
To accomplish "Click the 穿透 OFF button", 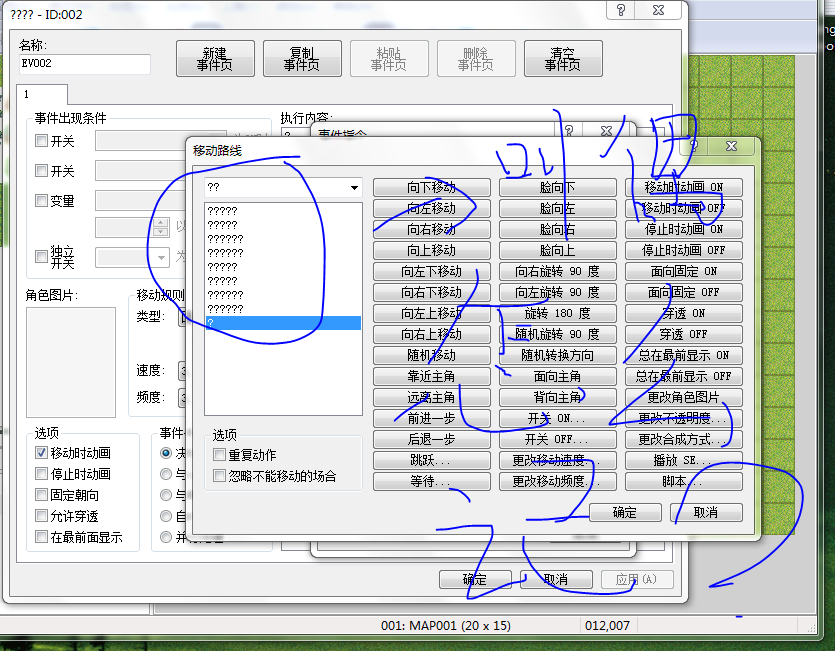I will pos(684,335).
